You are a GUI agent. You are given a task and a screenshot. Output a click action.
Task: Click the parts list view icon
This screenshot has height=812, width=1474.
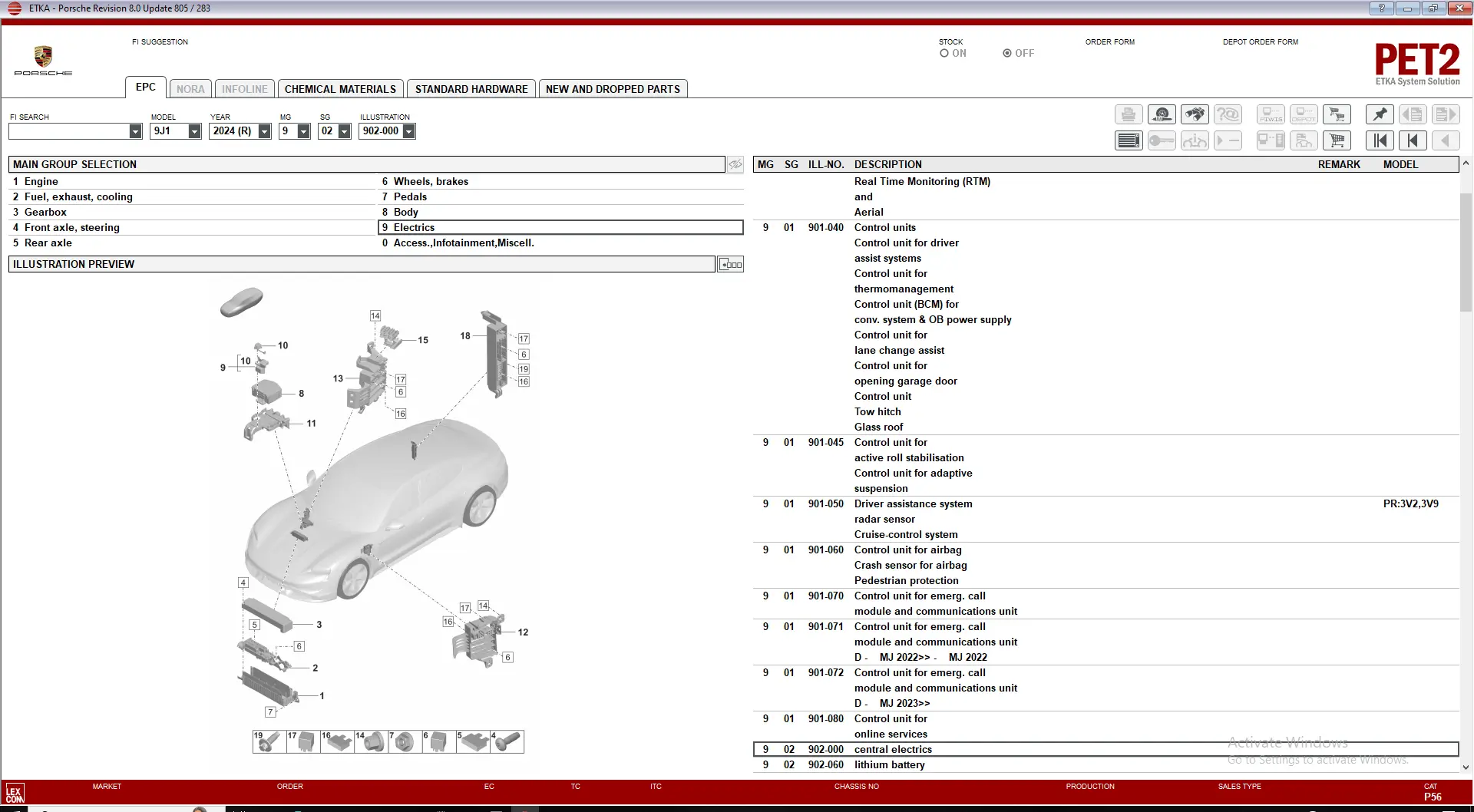point(1129,140)
